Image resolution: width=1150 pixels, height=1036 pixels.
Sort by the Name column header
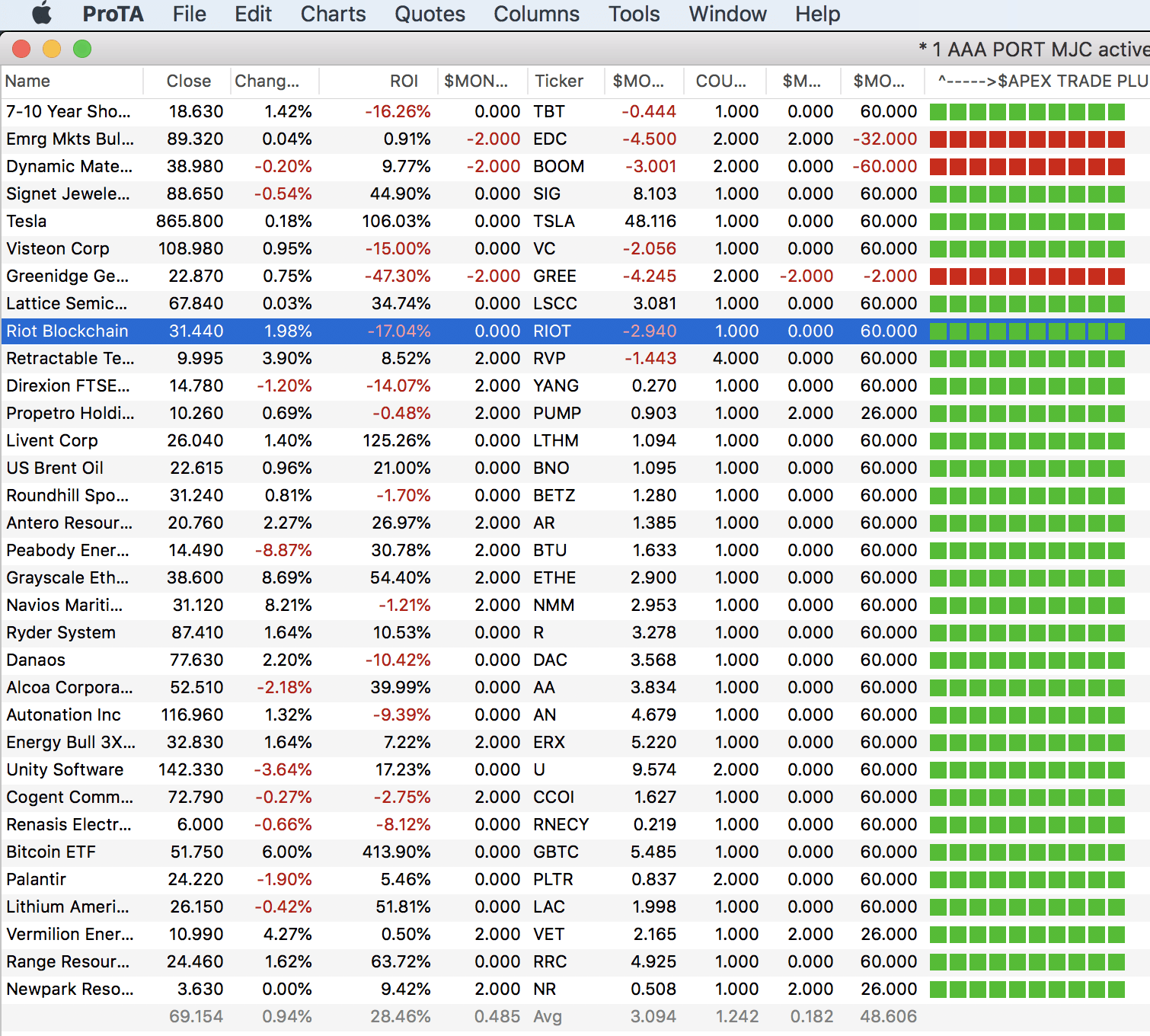pos(72,82)
